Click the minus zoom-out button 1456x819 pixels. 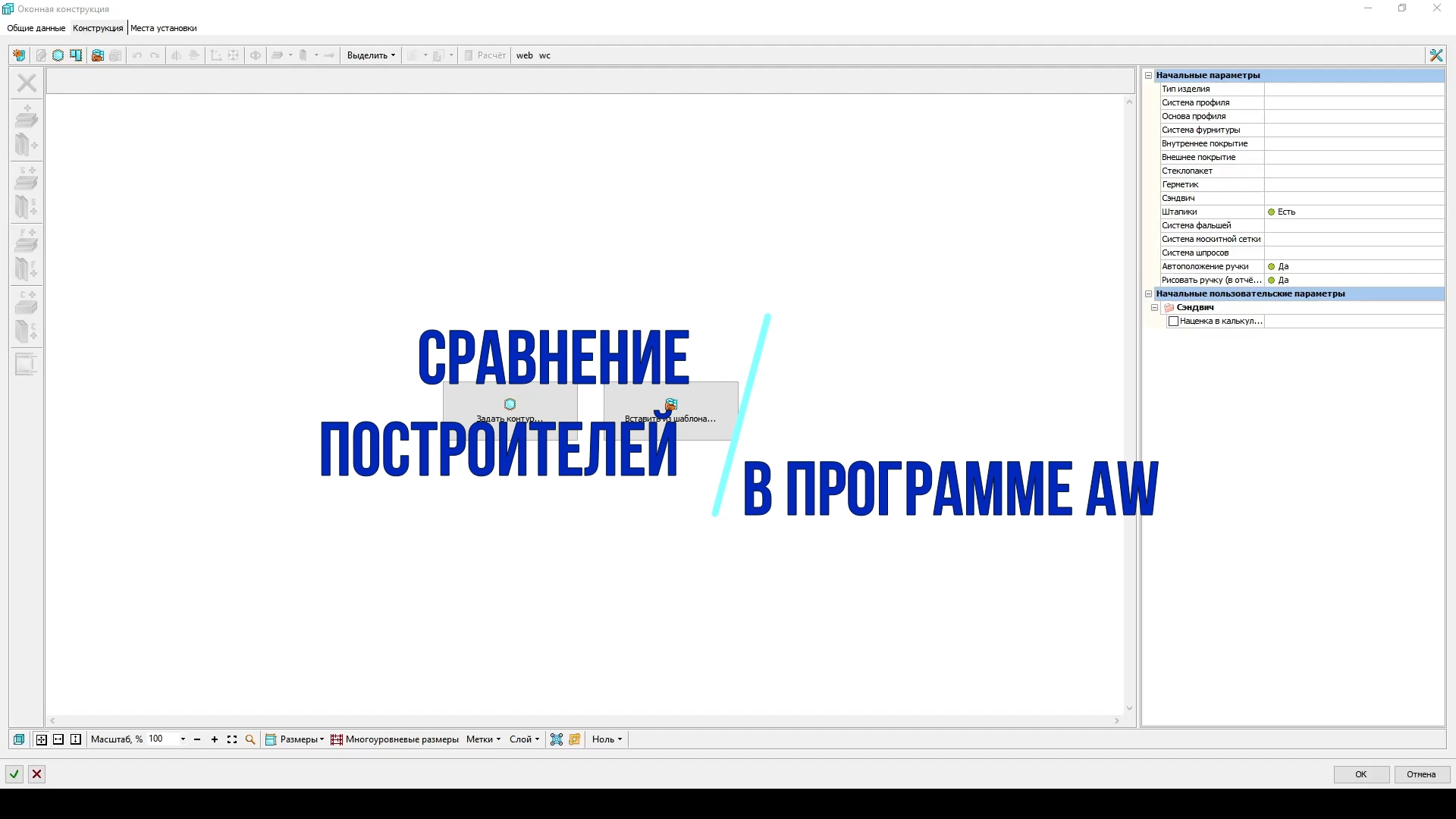point(197,739)
